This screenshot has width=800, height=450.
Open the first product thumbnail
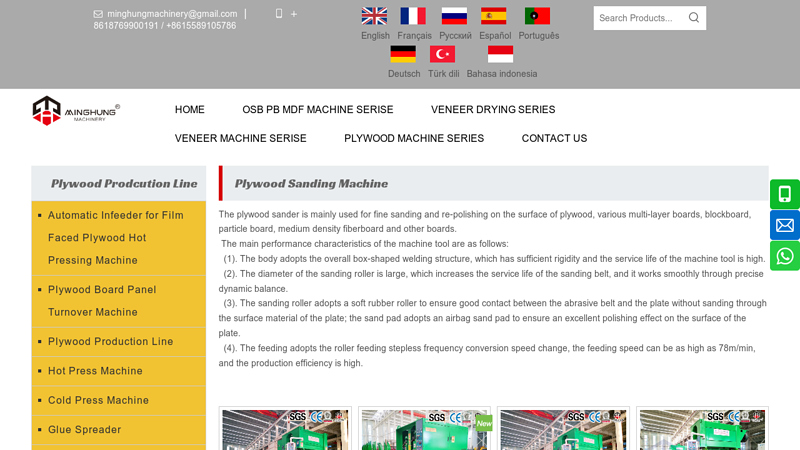coord(285,430)
